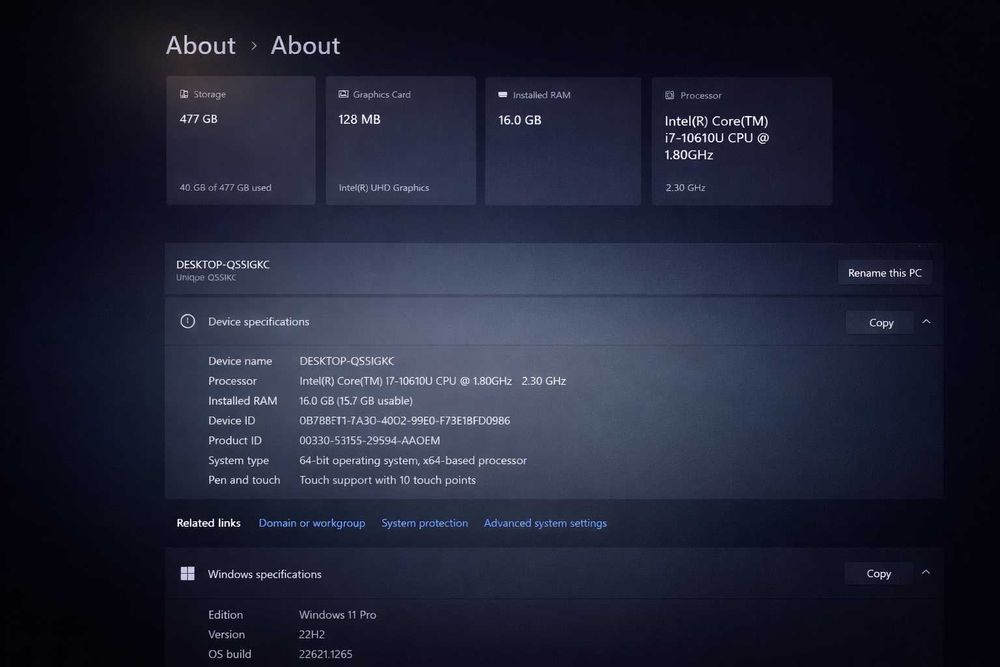Click the current About breadcrumb title
The width and height of the screenshot is (1000, 667).
coord(305,45)
